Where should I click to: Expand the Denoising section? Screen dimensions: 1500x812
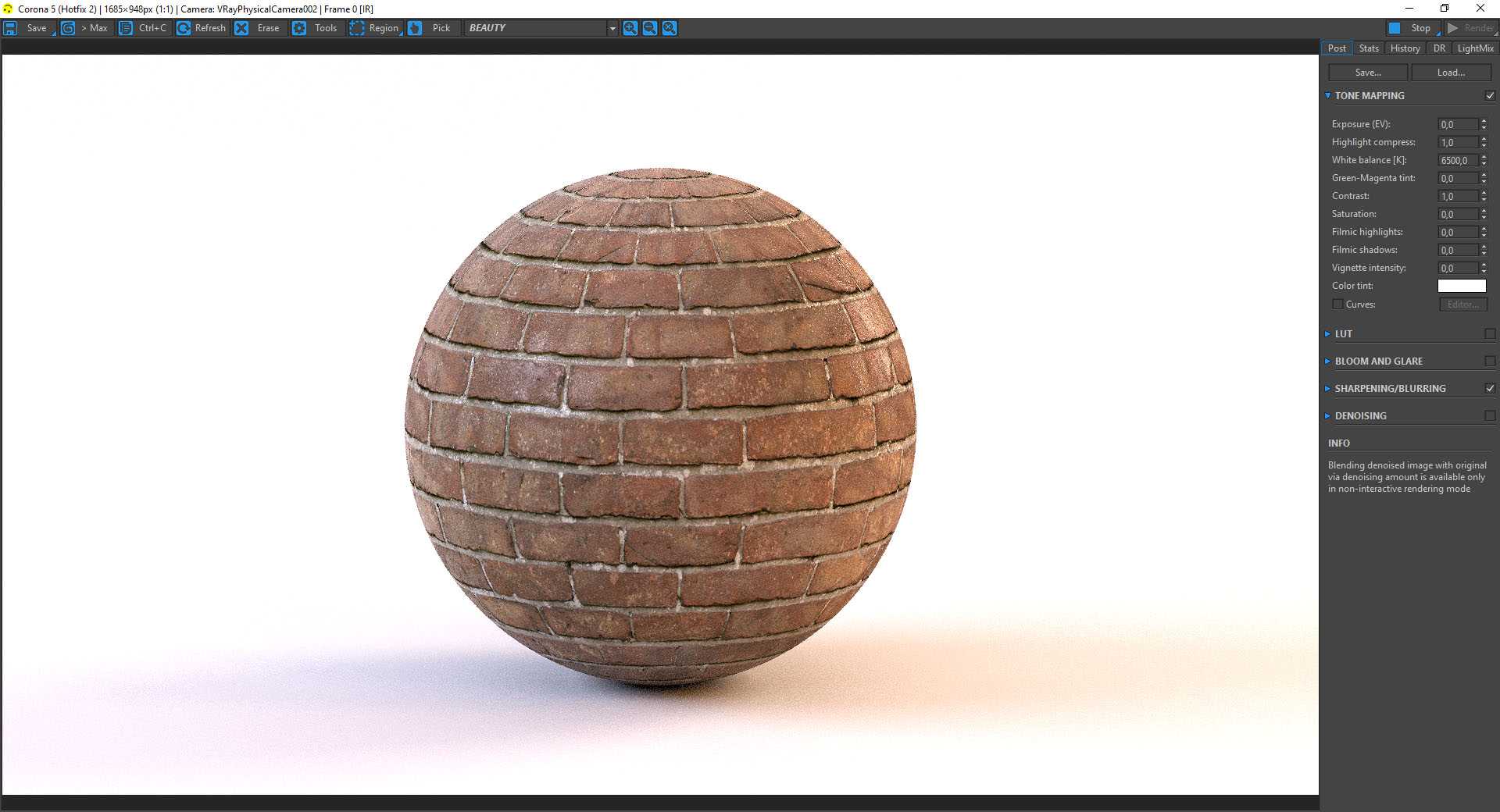[1360, 416]
